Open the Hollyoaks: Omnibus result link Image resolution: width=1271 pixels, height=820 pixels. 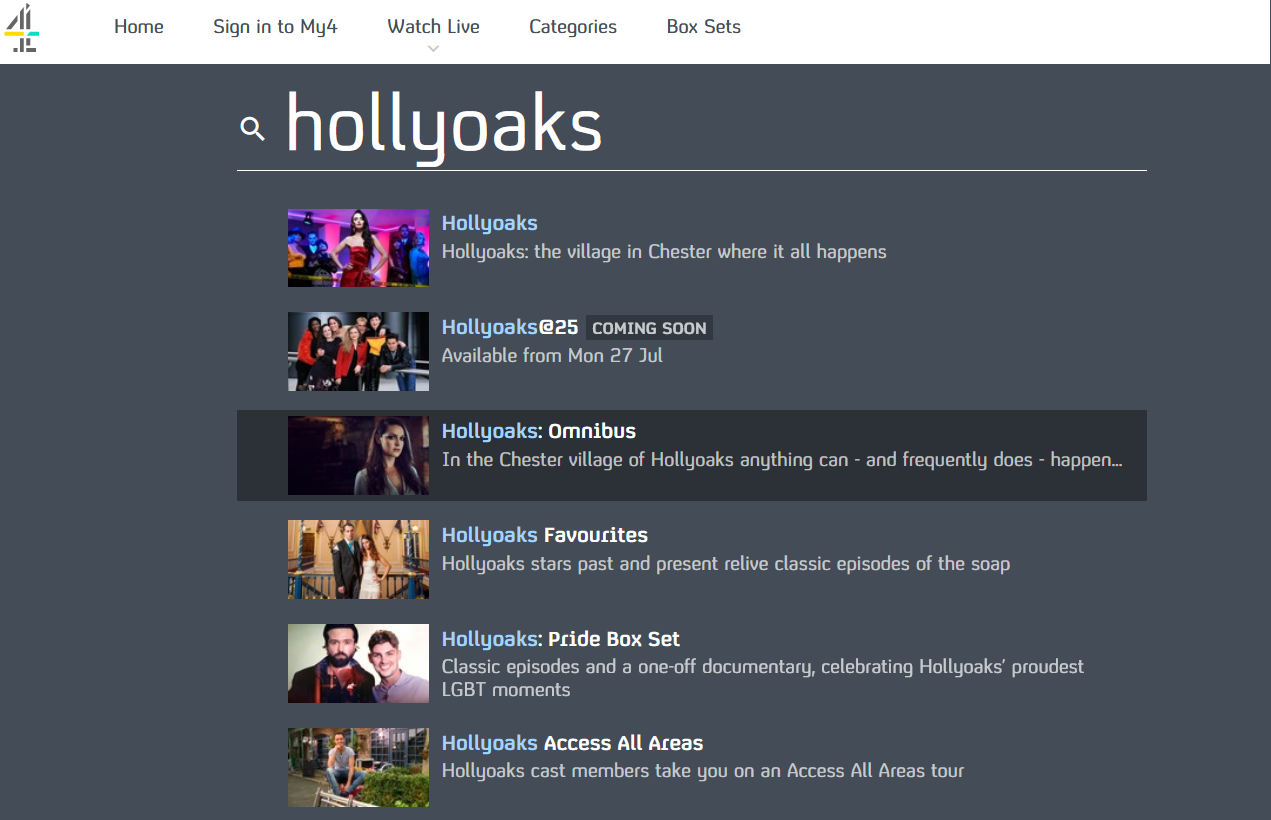(539, 431)
